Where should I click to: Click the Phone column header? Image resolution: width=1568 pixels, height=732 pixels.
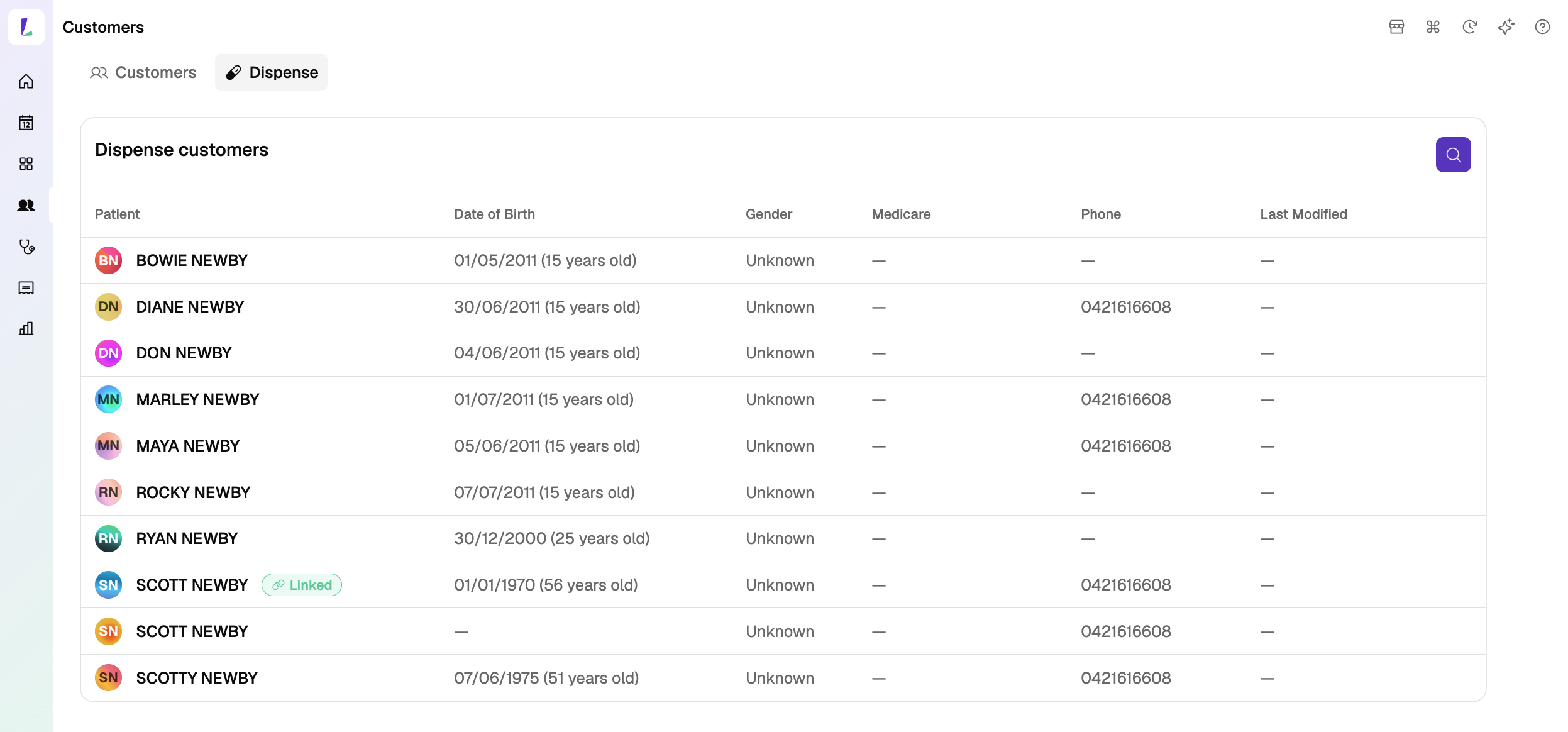tap(1101, 214)
